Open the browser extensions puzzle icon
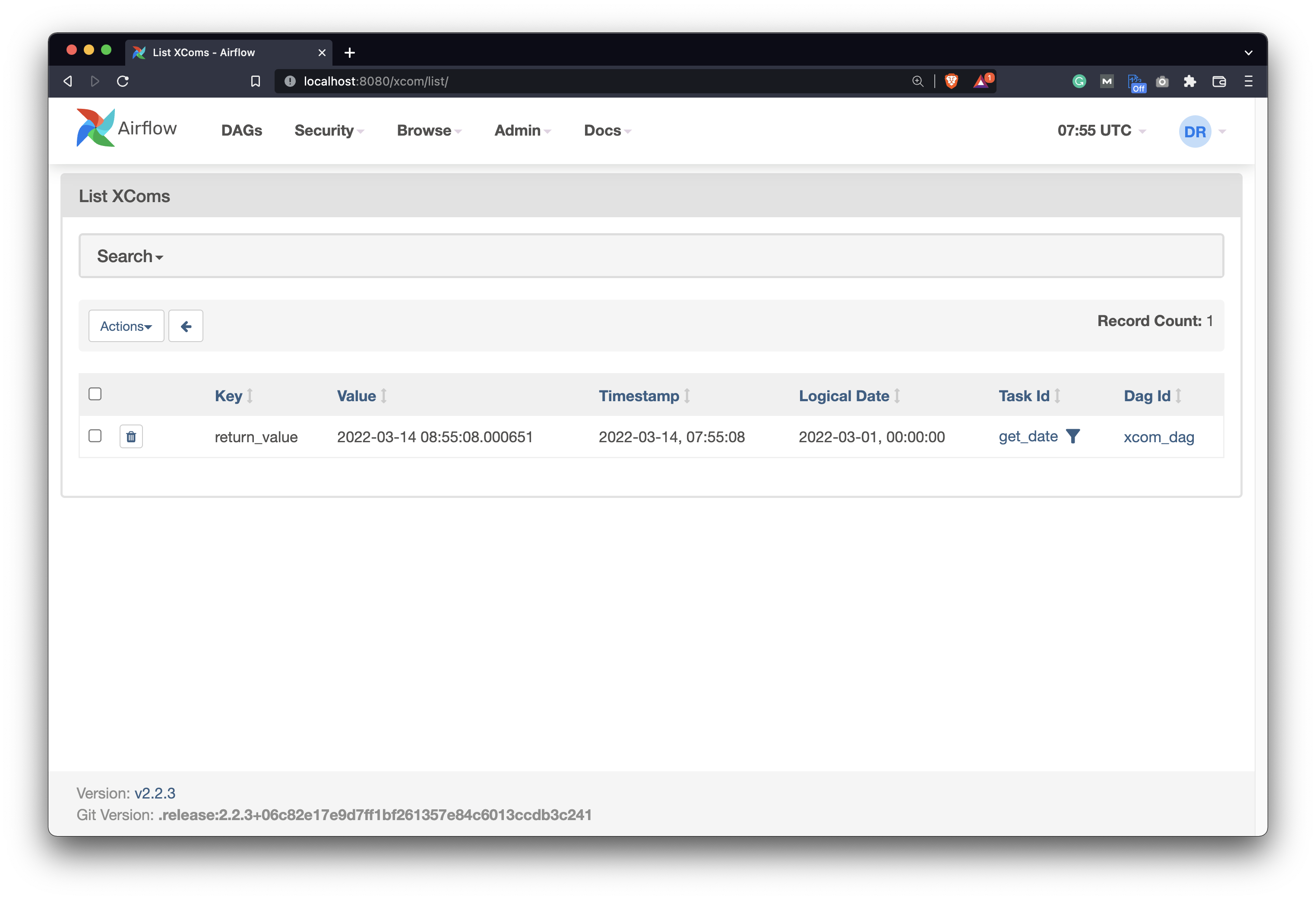 [x=1190, y=81]
